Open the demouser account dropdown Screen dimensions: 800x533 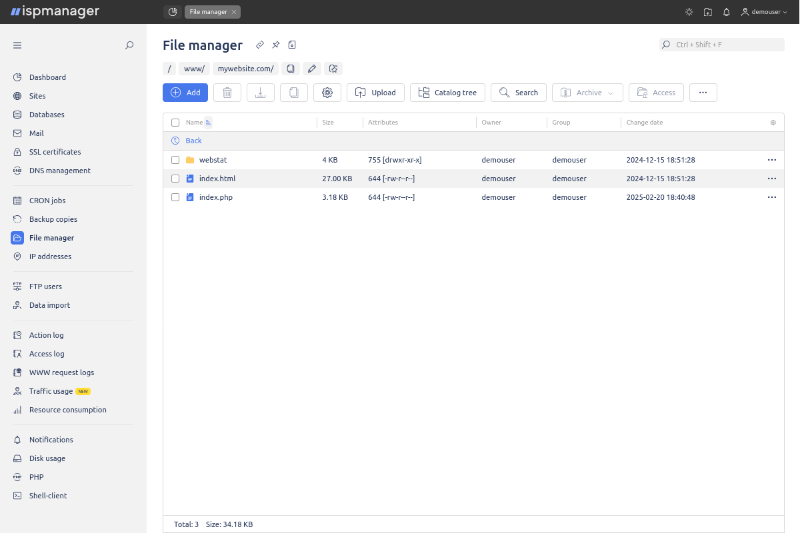764,12
